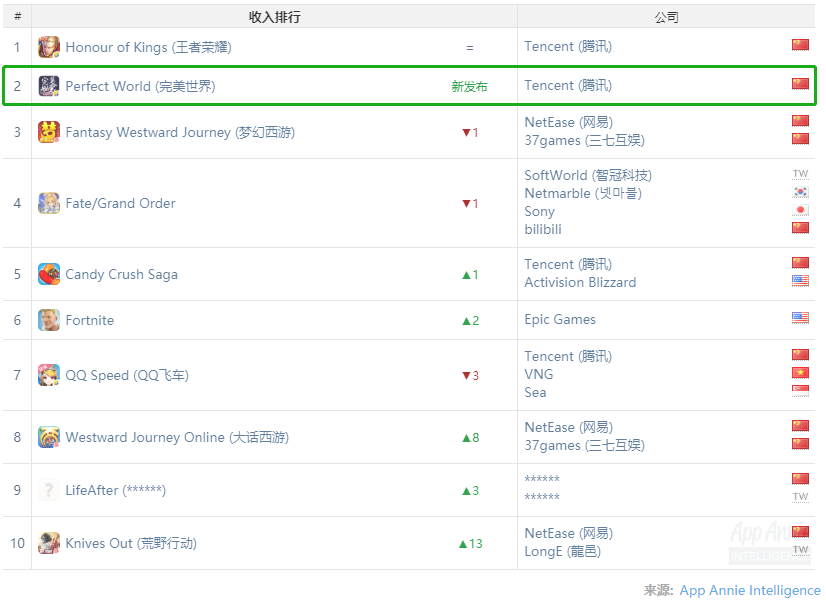
Task: Click the 收入排行 column header
Action: click(274, 17)
